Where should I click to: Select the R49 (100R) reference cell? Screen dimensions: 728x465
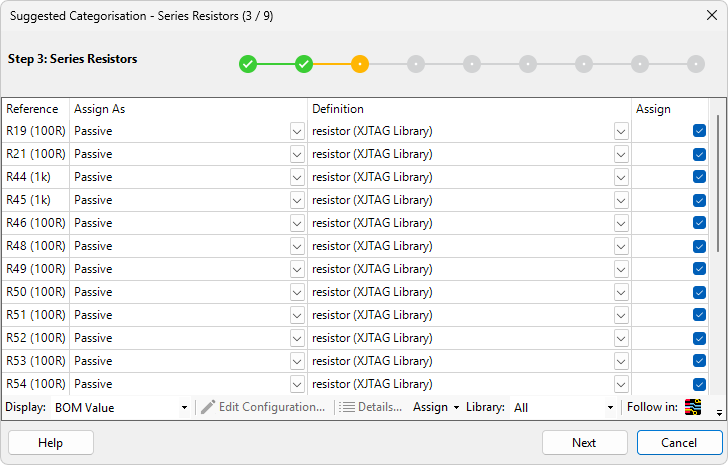pyautogui.click(x=36, y=269)
